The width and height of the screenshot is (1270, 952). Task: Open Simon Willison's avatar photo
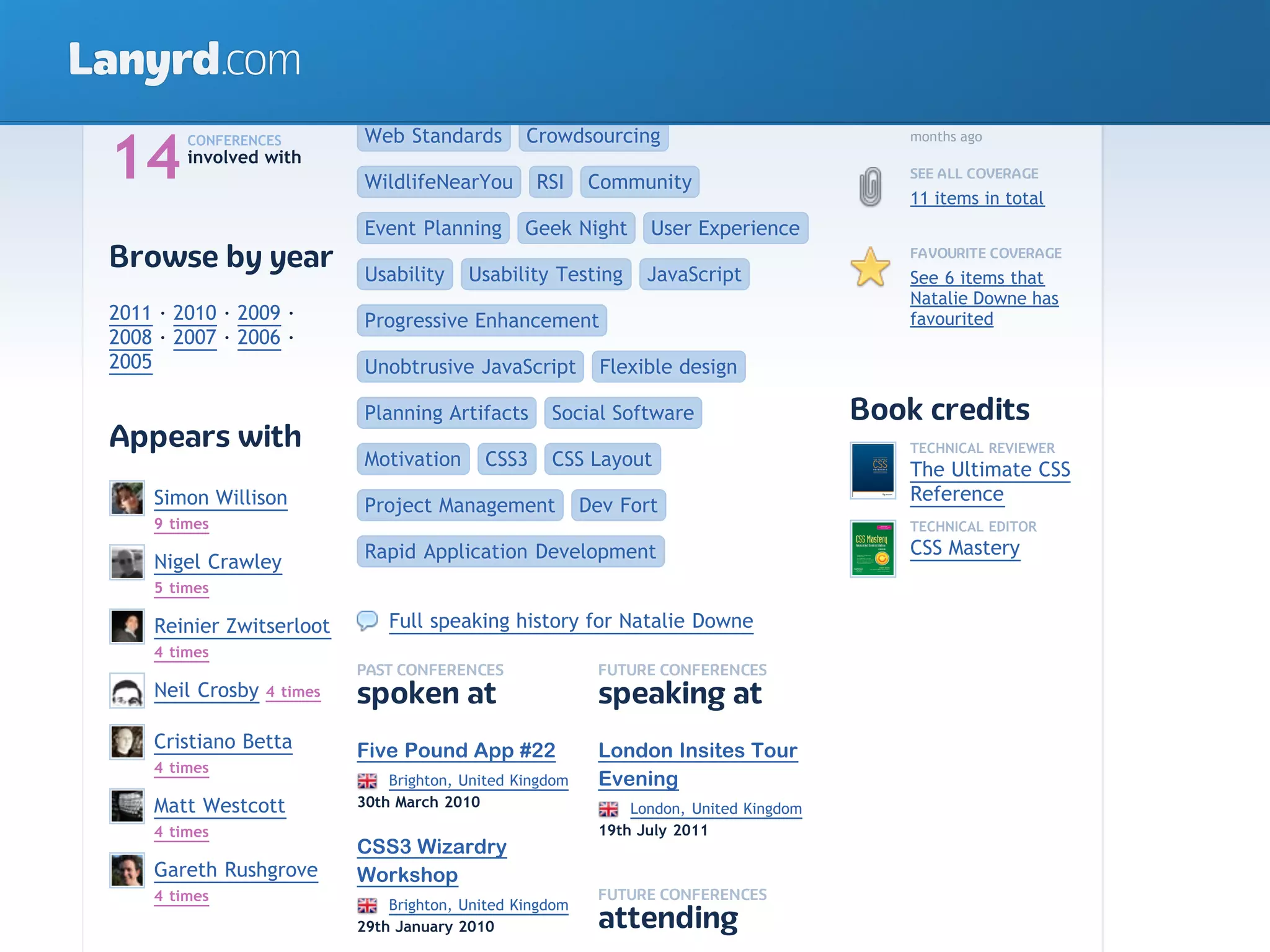(127, 498)
